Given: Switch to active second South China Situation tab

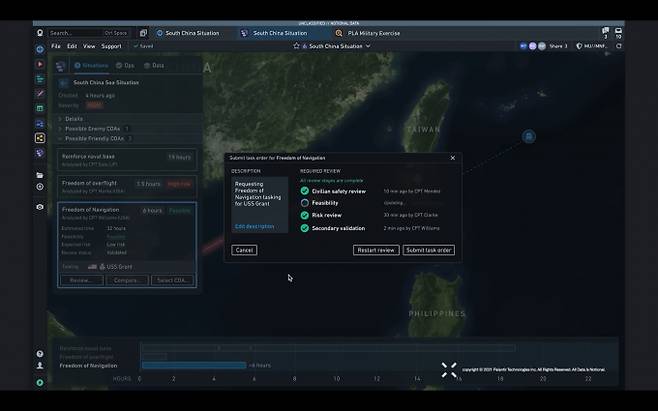Looking at the screenshot, I should [x=276, y=33].
